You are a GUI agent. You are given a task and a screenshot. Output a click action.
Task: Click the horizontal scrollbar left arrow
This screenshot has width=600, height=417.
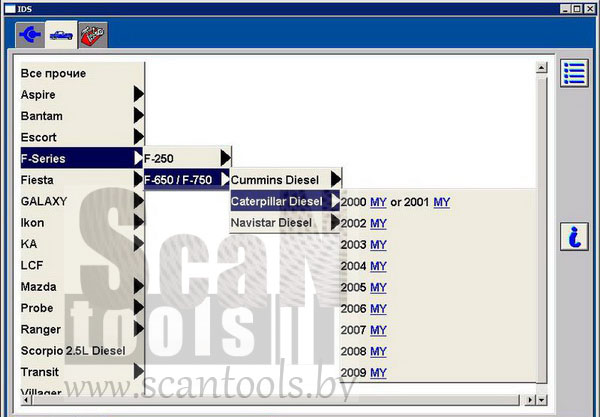pos(26,400)
